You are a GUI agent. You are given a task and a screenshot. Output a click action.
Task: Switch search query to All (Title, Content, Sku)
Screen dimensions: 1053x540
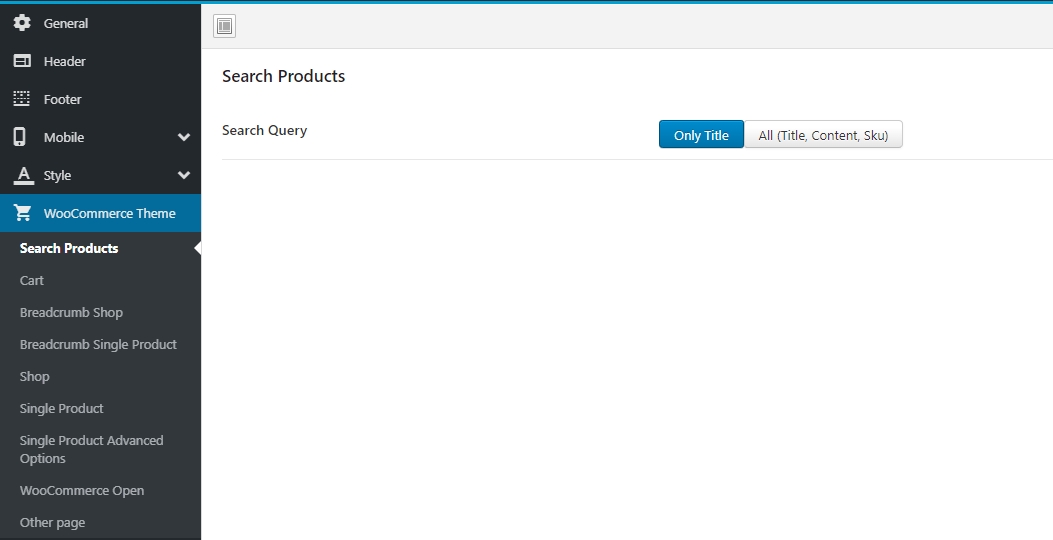(x=823, y=135)
